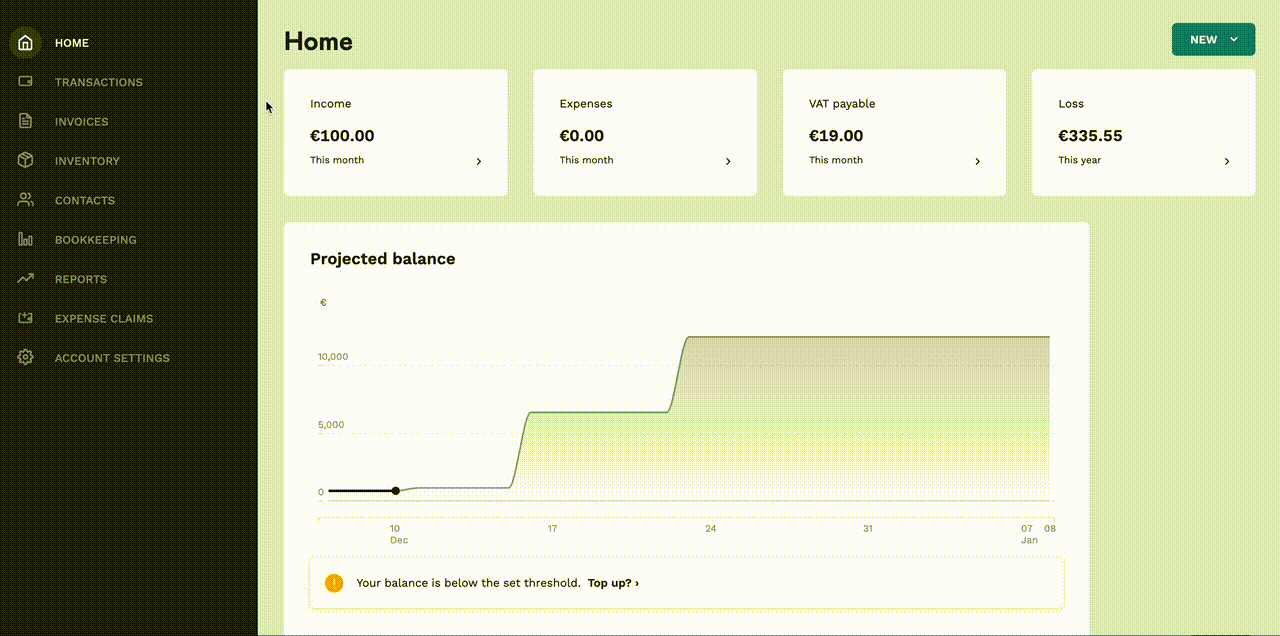Select REPORTS in the sidebar menu
Viewport: 1280px width, 636px height.
[x=81, y=279]
